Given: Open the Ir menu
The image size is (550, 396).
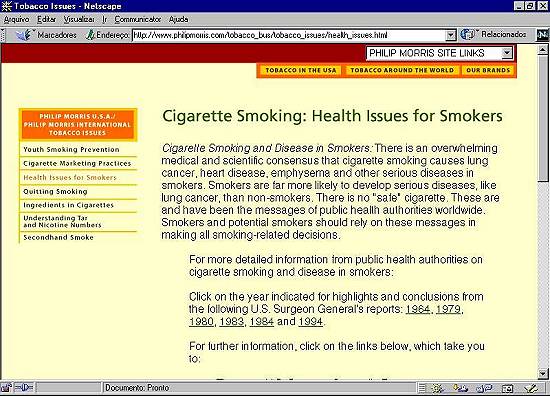Looking at the screenshot, I should [x=105, y=19].
